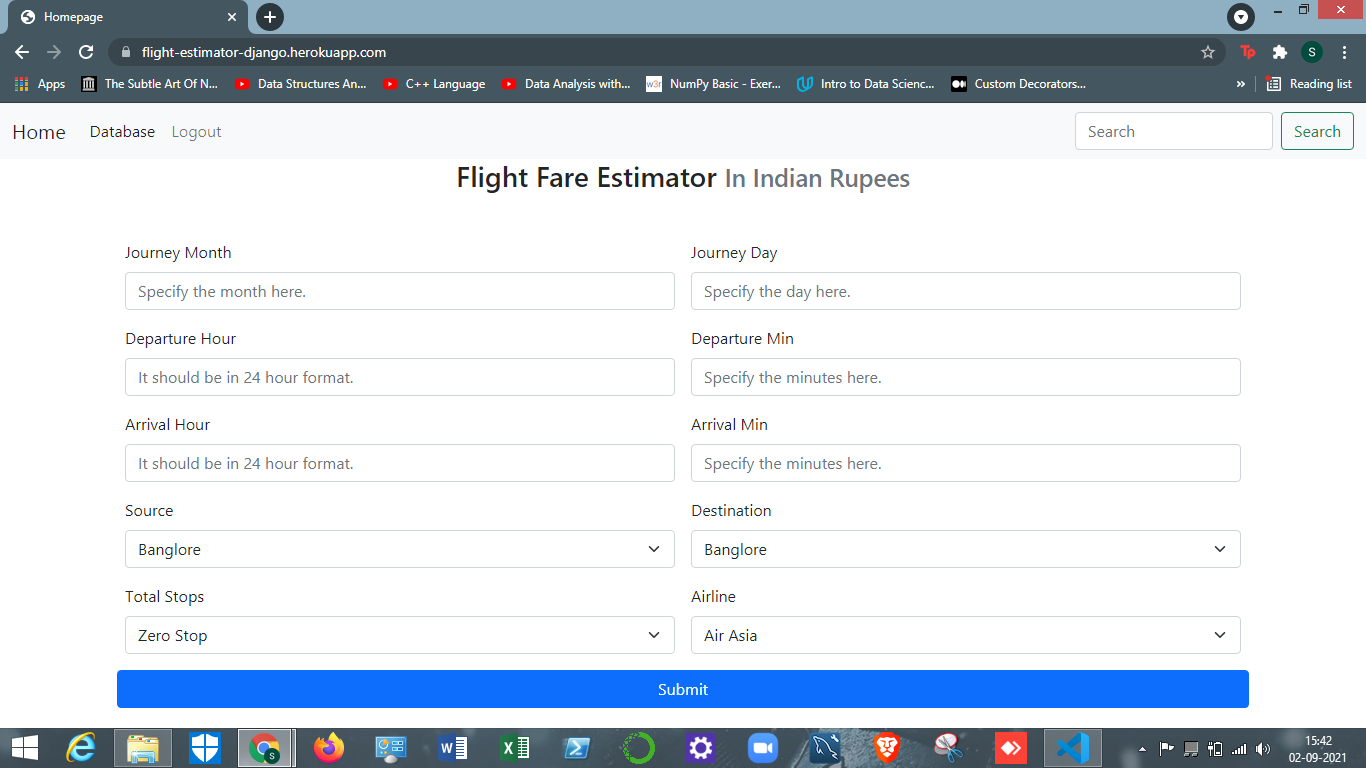Screen dimensions: 1366x768
Task: Focus the Departure Hour input field
Action: 400,377
